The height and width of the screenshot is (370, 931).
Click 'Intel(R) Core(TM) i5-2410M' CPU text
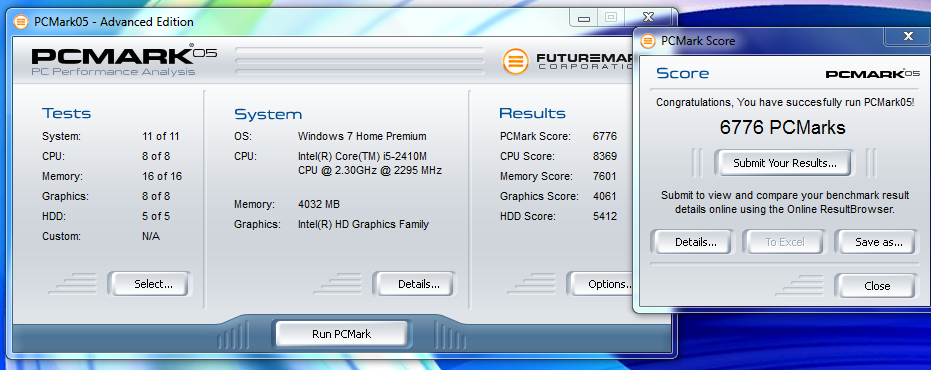tap(363, 156)
